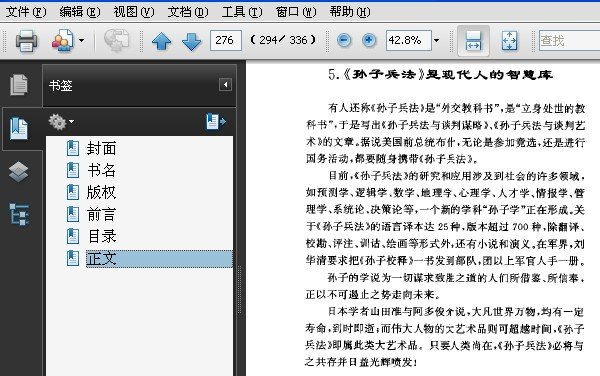Click the new bookmark icon
This screenshot has width=600, height=376.
click(x=215, y=122)
